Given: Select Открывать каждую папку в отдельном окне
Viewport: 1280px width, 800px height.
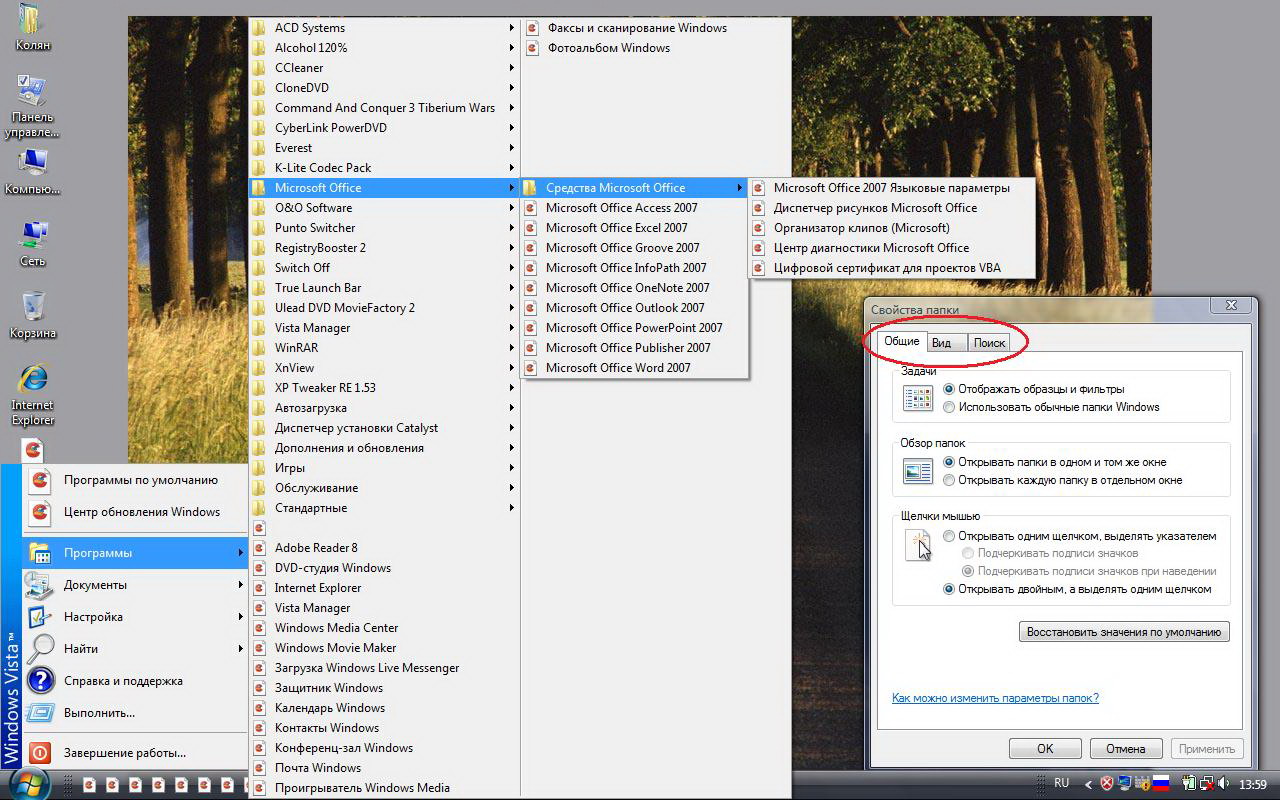Looking at the screenshot, I should tap(949, 480).
